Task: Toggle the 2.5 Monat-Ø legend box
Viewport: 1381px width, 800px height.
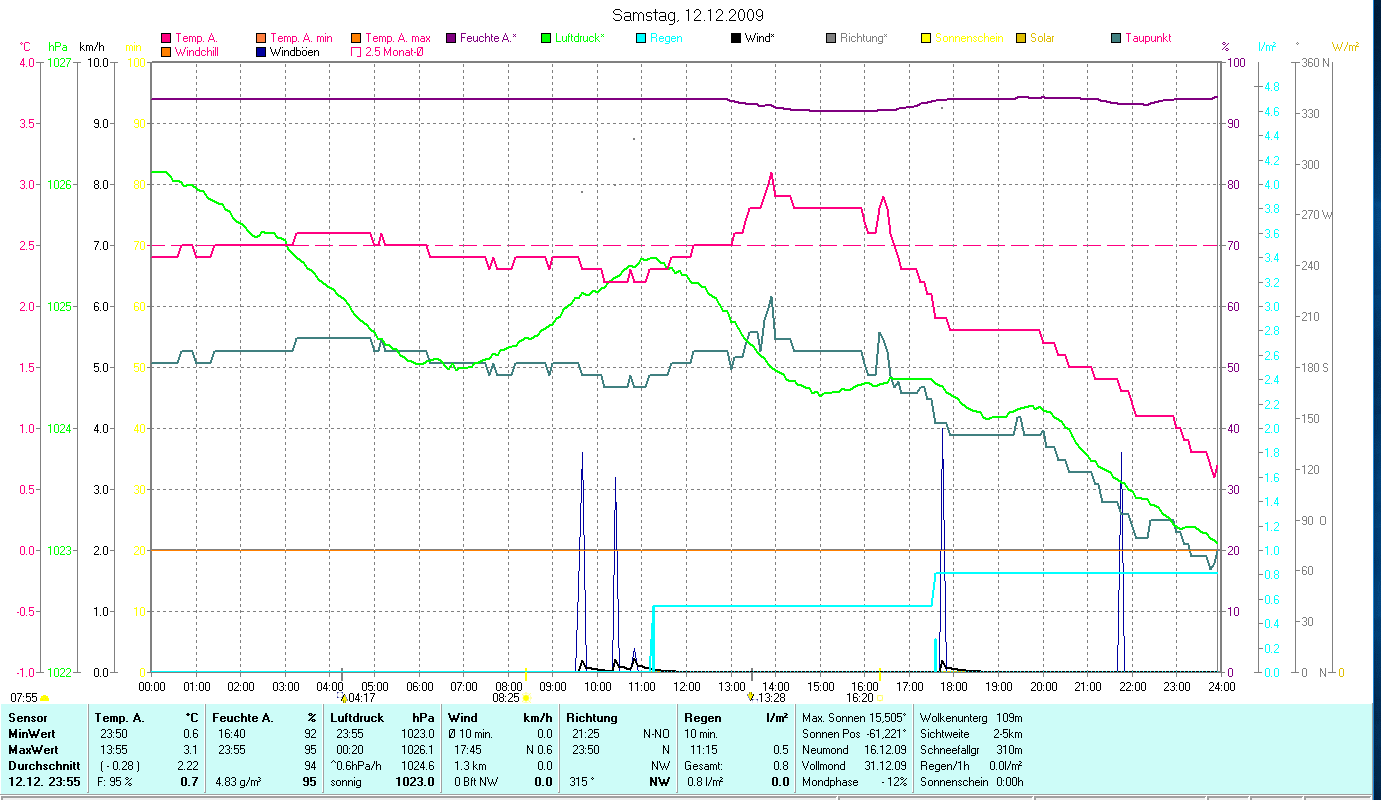Action: [x=356, y=51]
